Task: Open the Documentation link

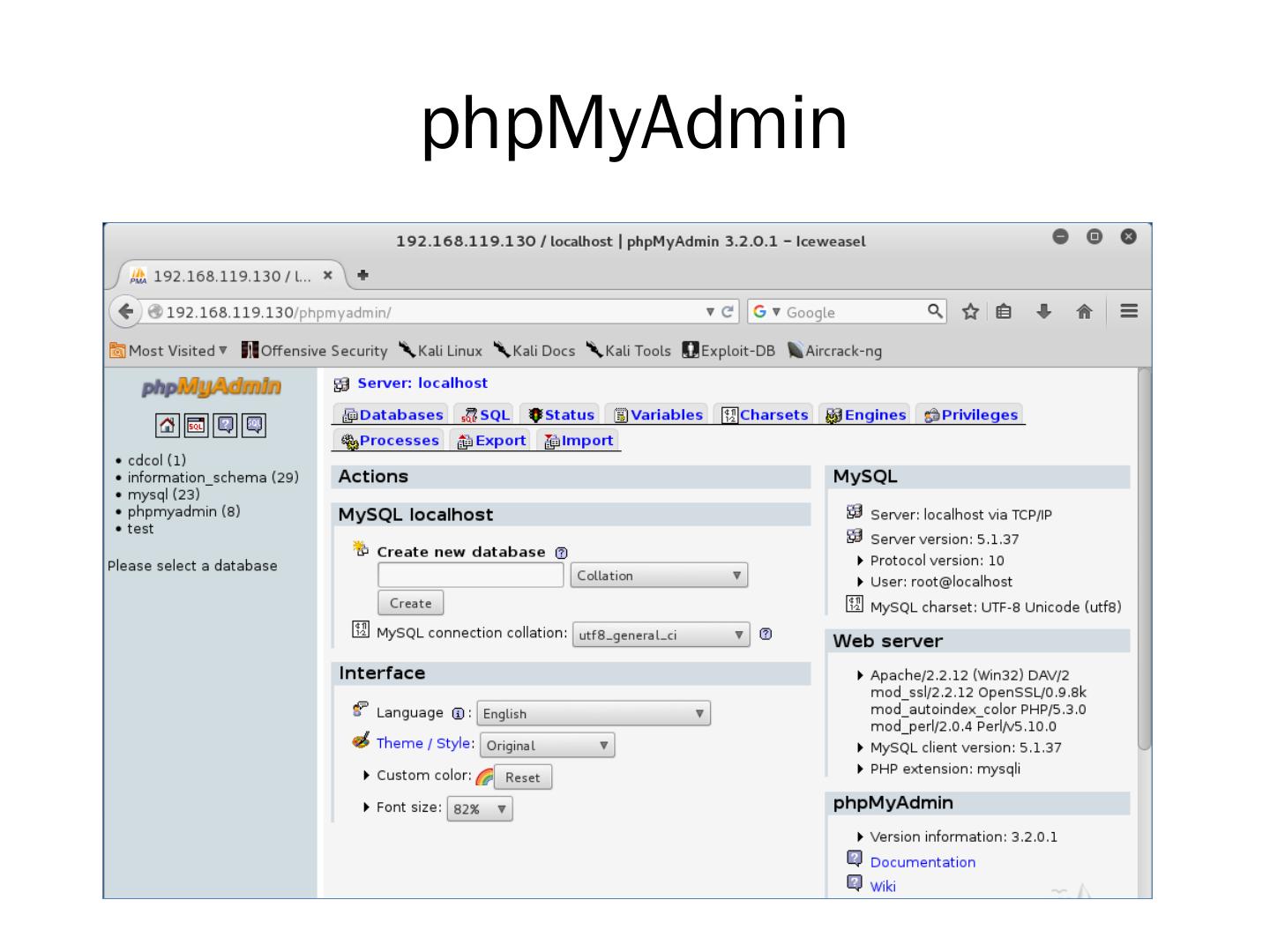Action: [923, 862]
